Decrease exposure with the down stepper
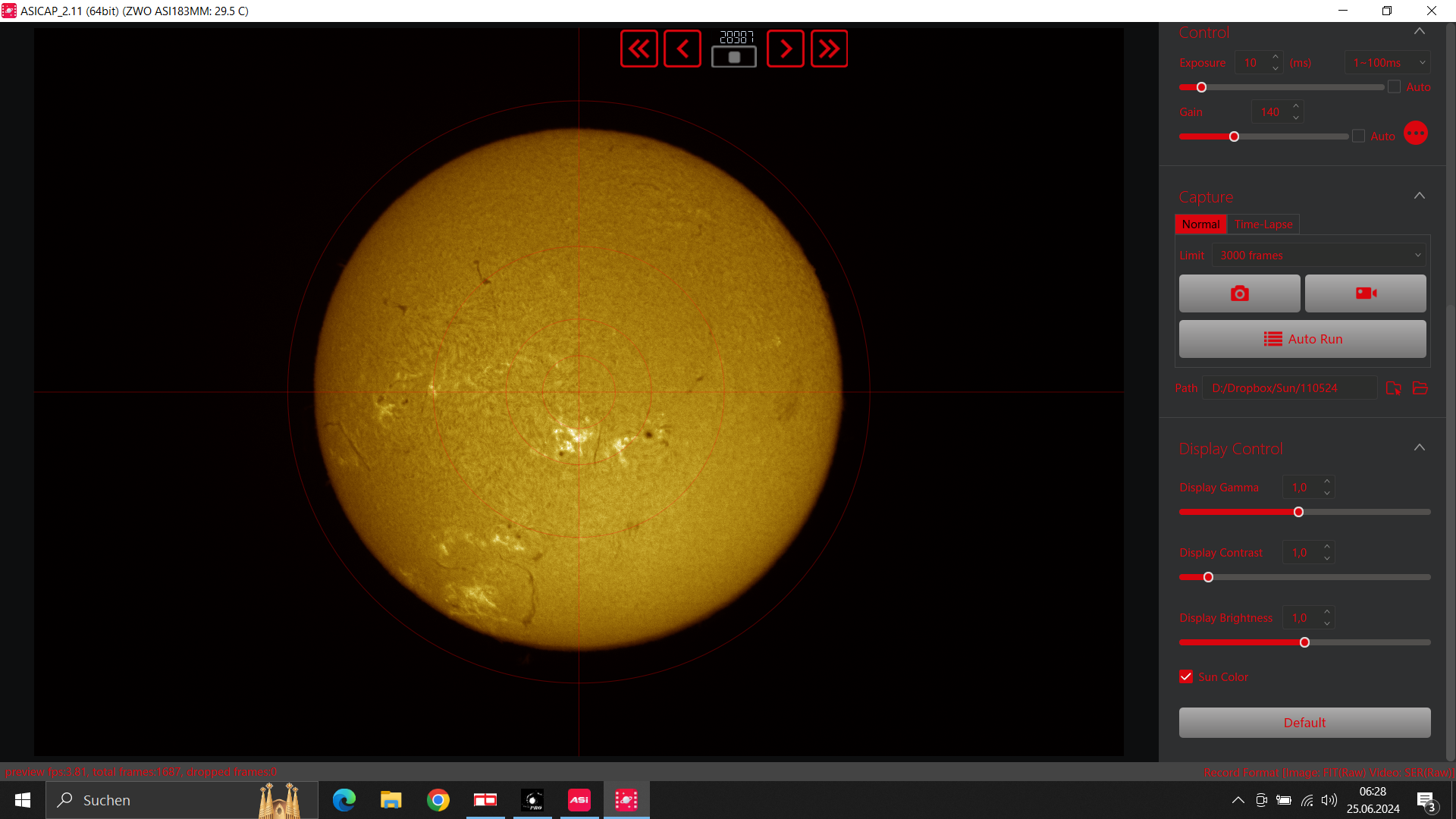This screenshot has width=1456, height=819. click(x=1276, y=69)
